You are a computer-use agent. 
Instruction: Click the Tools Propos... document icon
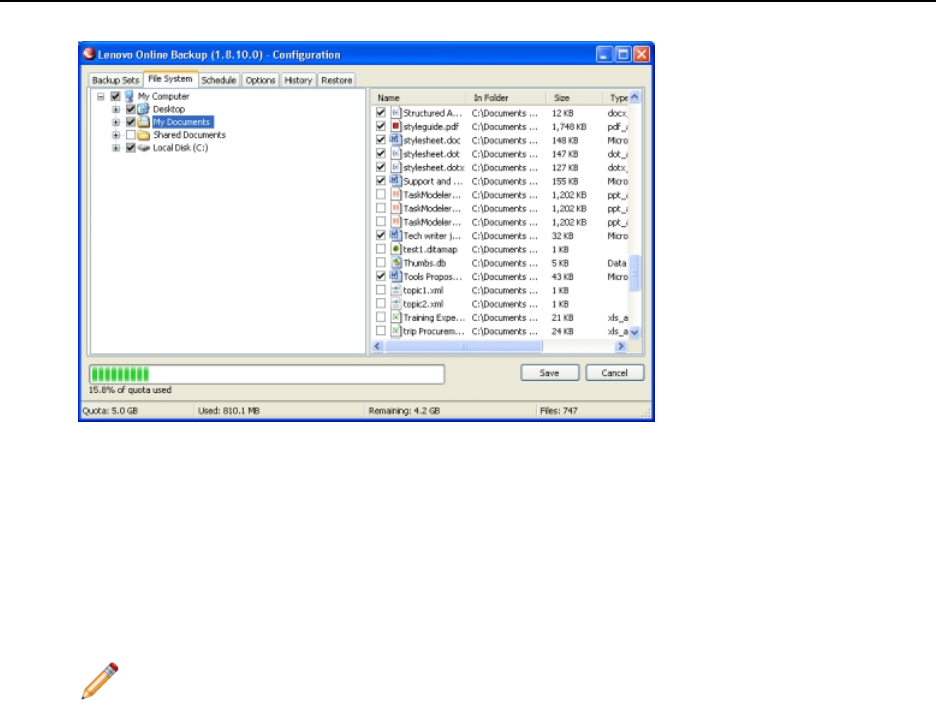395,276
